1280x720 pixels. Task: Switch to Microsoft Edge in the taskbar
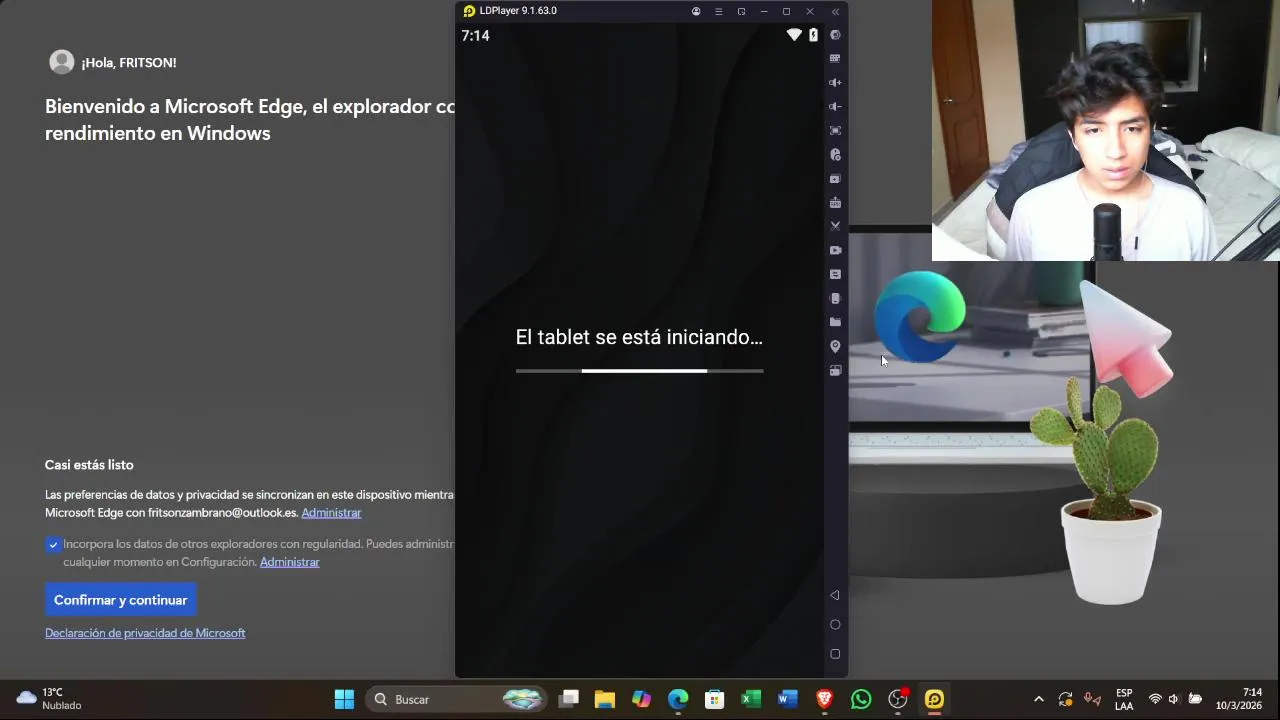[678, 699]
